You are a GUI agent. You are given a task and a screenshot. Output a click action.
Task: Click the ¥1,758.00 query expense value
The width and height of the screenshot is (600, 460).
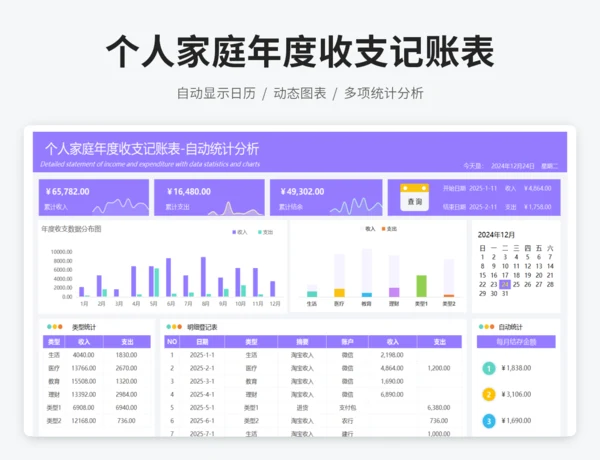coord(538,207)
